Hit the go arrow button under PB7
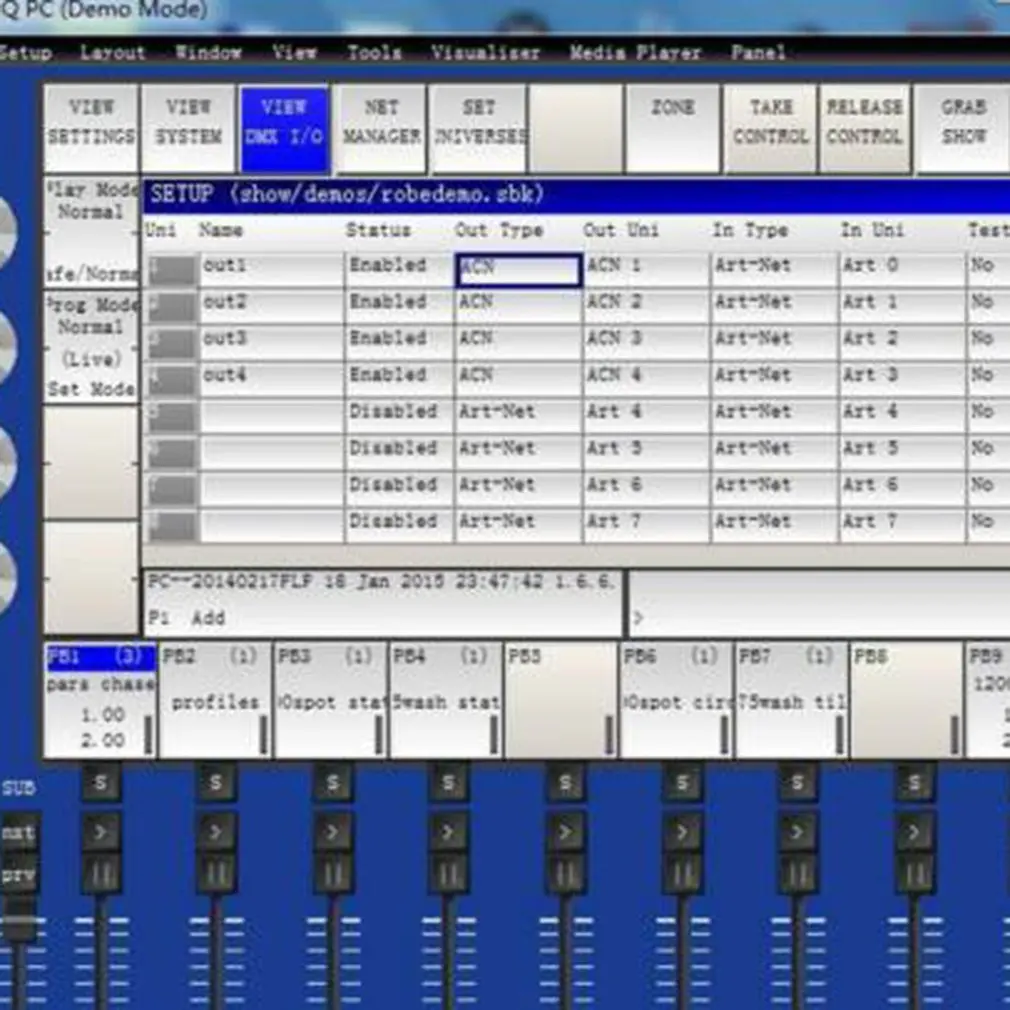Screen dimensions: 1010x1010 [797, 832]
